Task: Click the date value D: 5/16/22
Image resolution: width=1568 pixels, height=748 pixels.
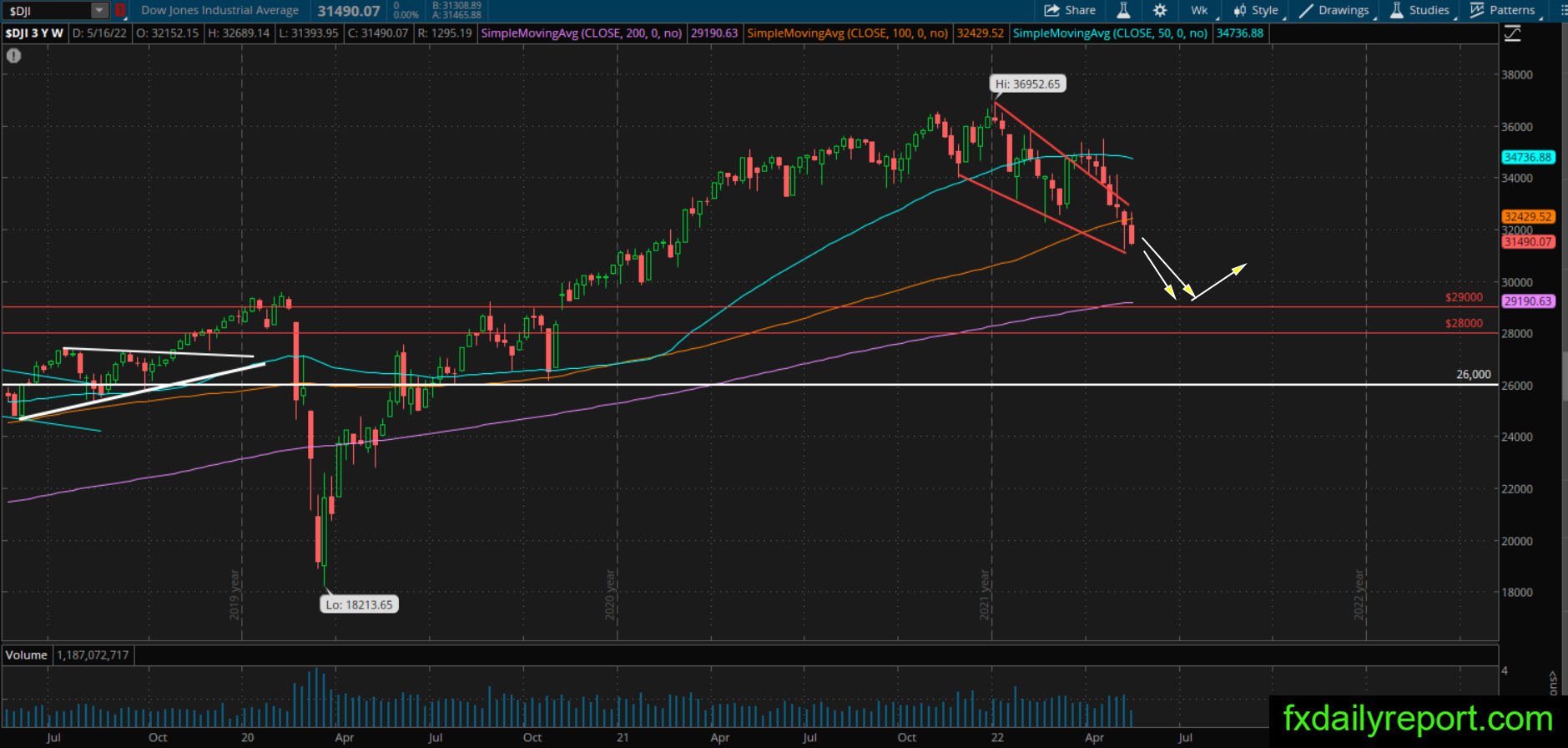Action: pos(100,33)
